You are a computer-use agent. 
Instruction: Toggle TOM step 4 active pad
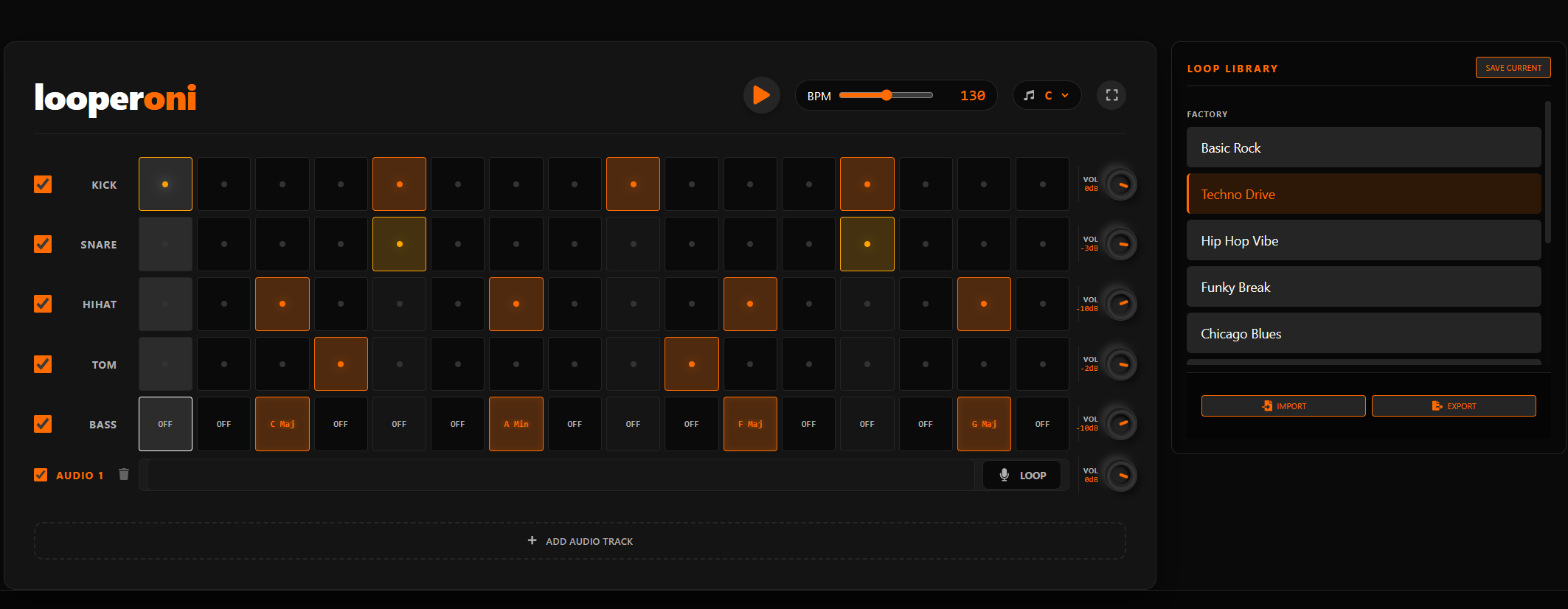click(x=341, y=364)
